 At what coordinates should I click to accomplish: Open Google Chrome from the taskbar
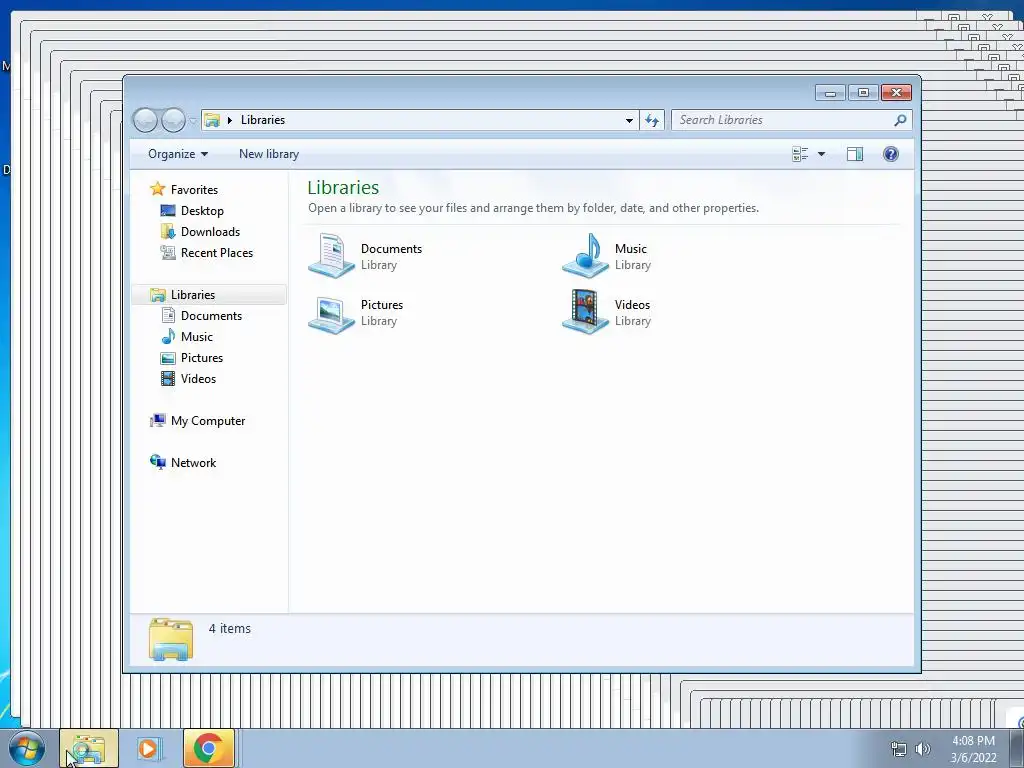pos(209,748)
